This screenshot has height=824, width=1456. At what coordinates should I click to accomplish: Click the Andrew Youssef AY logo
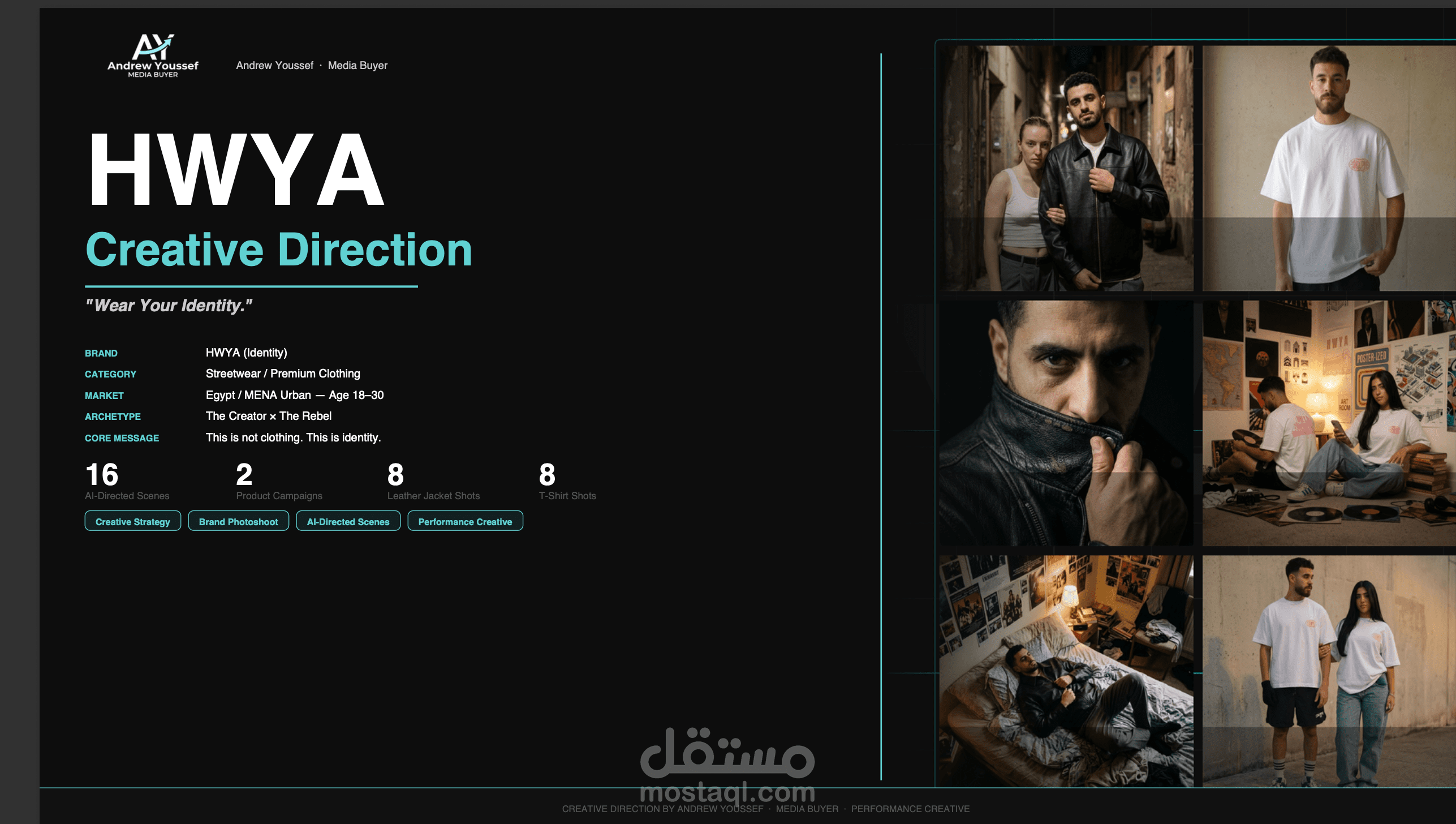[153, 55]
